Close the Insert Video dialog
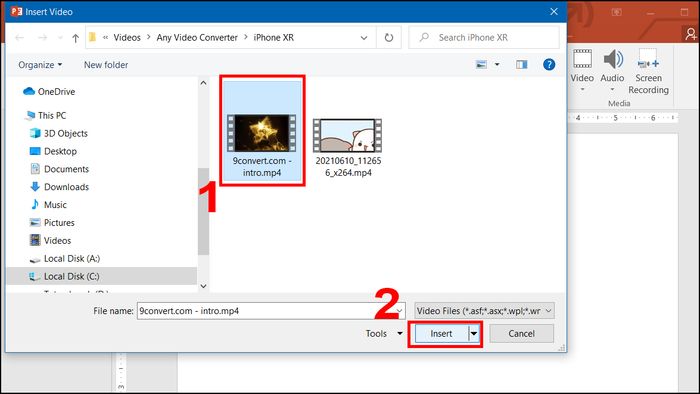Viewport: 700px width, 394px height. 554,12
